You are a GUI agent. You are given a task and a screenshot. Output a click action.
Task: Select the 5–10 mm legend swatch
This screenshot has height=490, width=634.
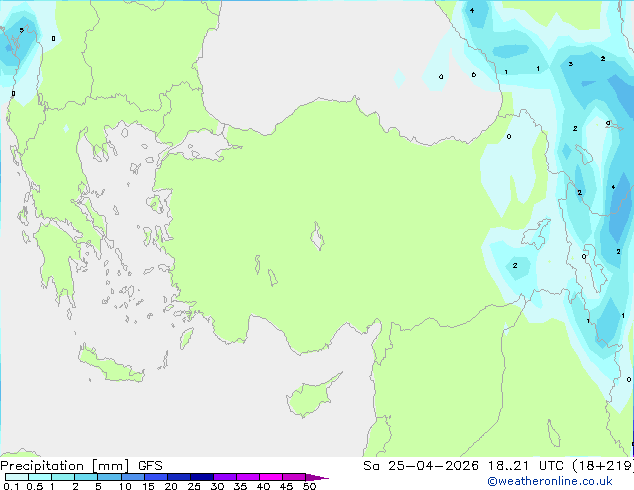(109, 477)
